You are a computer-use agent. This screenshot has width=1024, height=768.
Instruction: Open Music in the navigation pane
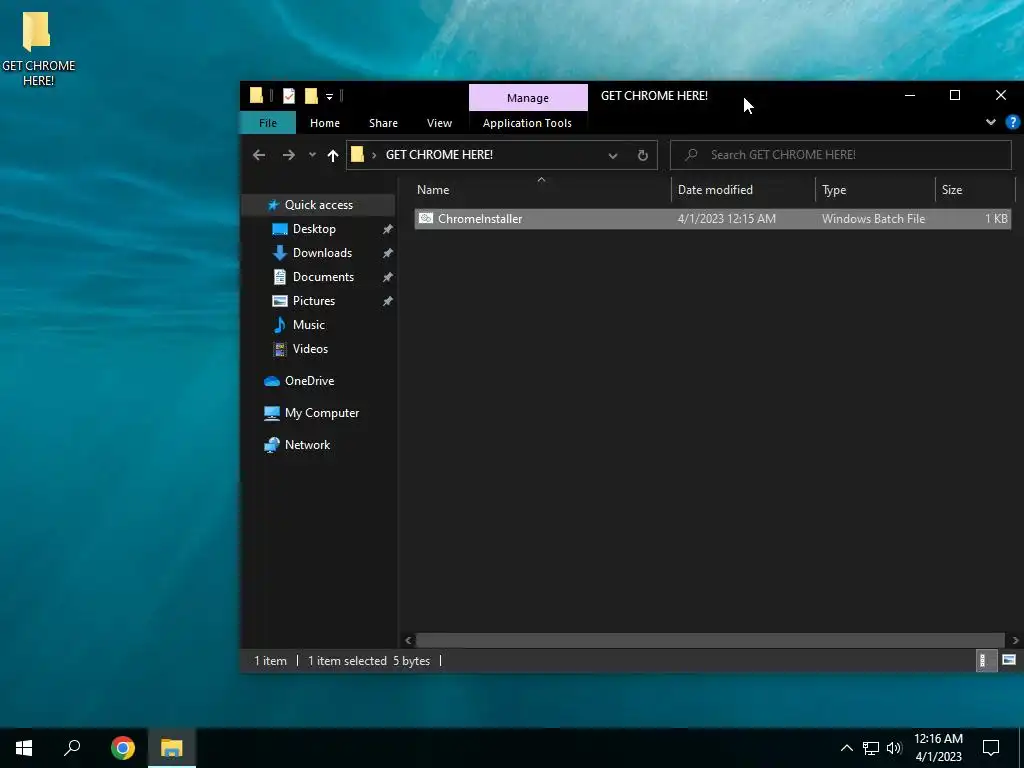coord(308,325)
